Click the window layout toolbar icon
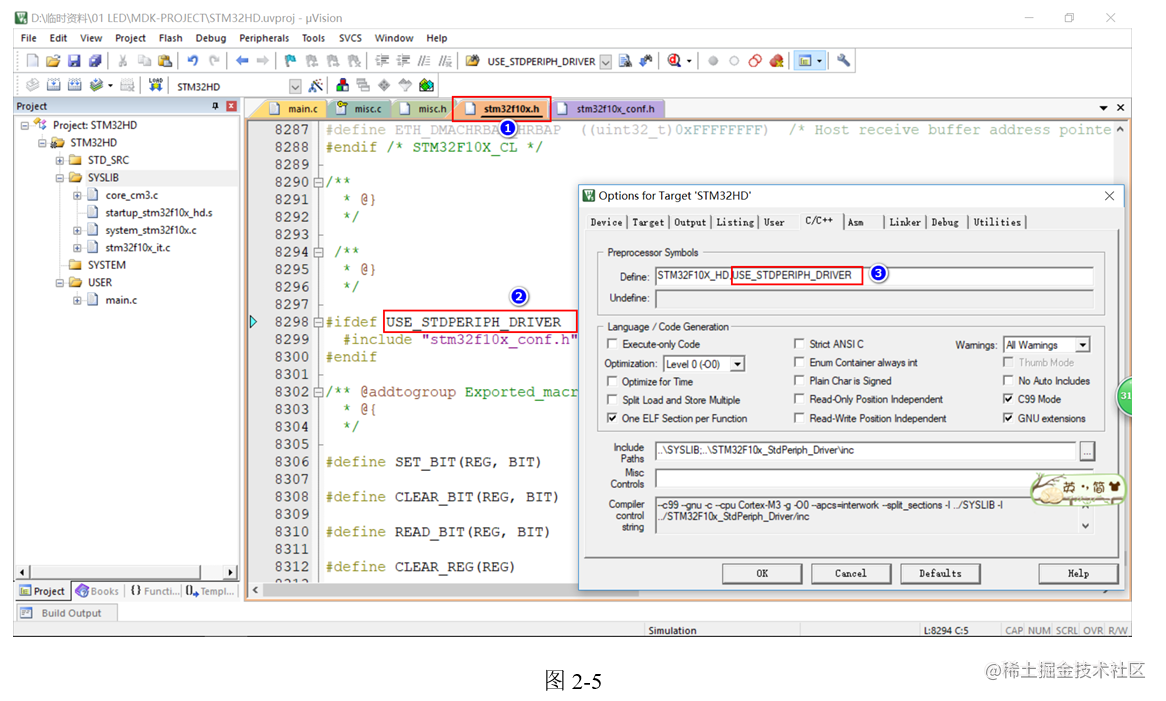 pos(805,61)
